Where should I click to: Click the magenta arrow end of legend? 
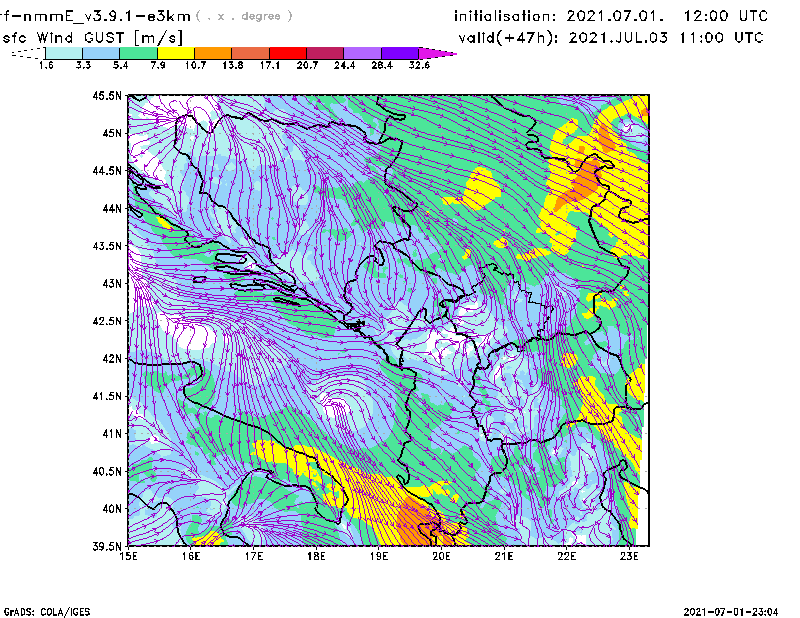(437, 53)
